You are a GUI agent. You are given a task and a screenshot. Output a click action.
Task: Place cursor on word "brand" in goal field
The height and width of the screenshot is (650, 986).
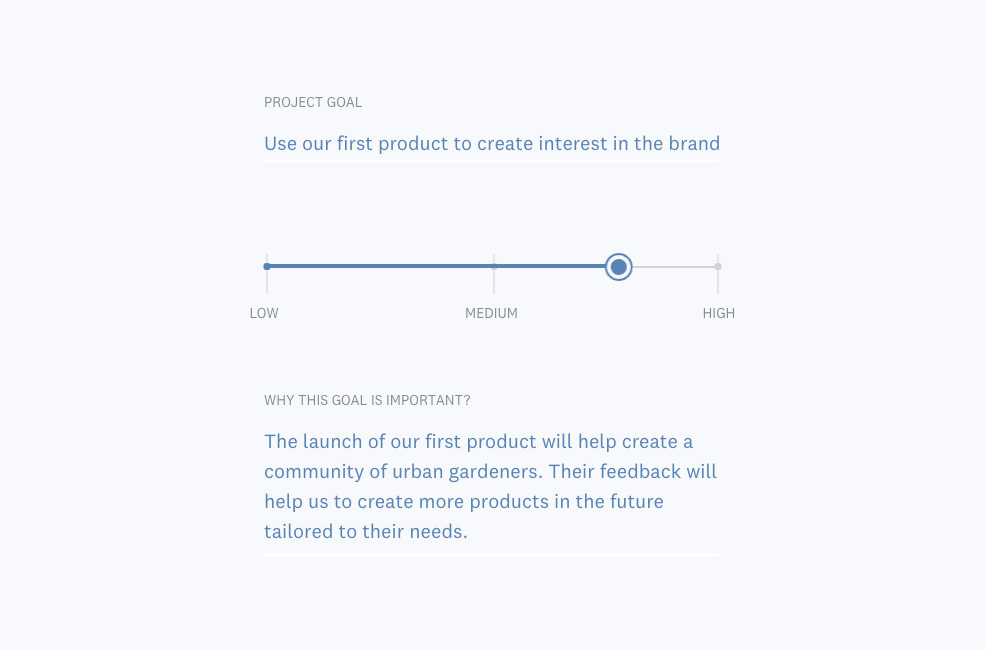pyautogui.click(x=694, y=143)
